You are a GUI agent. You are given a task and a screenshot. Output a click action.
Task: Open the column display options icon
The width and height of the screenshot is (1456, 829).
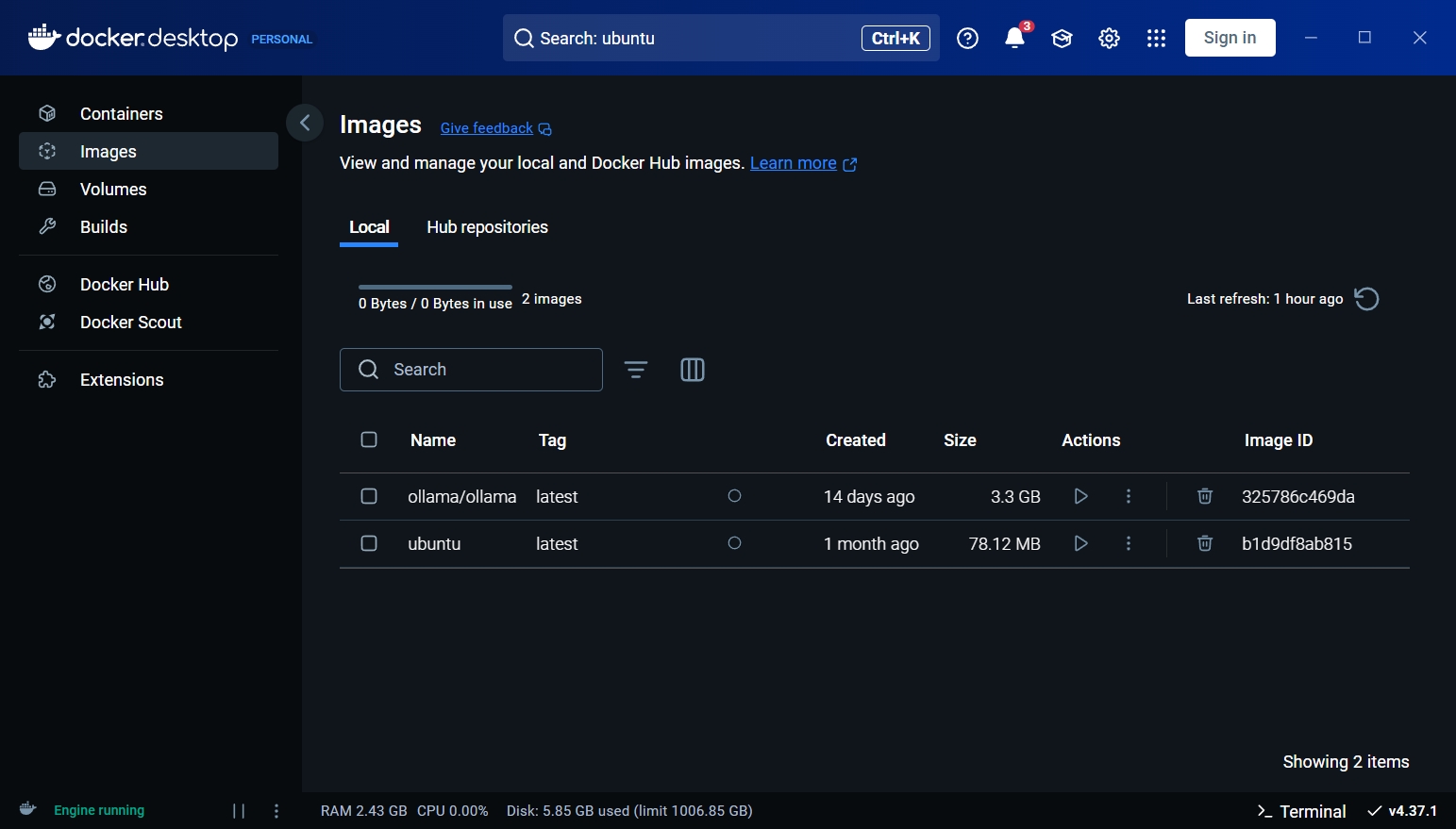point(693,370)
